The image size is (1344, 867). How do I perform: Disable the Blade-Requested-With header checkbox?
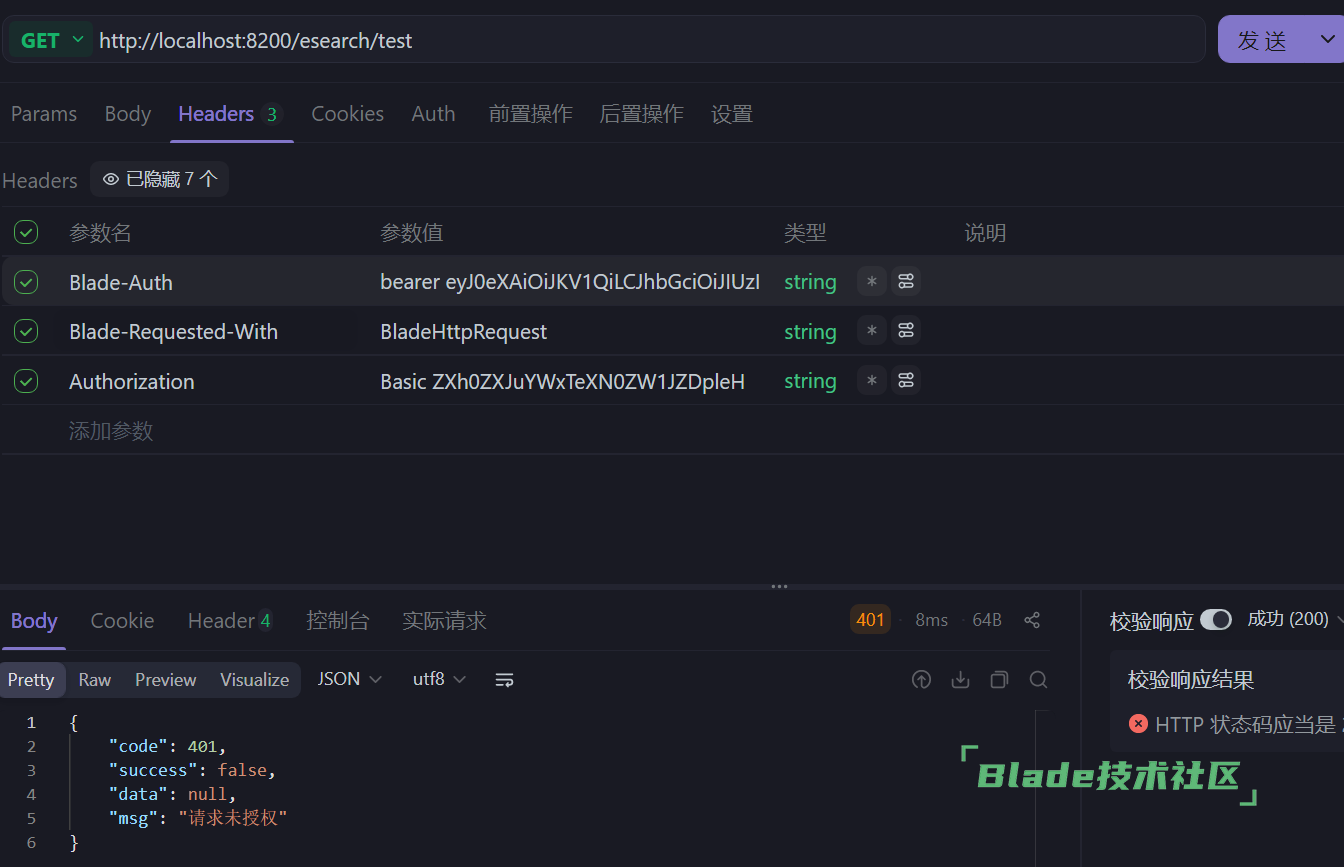click(x=26, y=331)
